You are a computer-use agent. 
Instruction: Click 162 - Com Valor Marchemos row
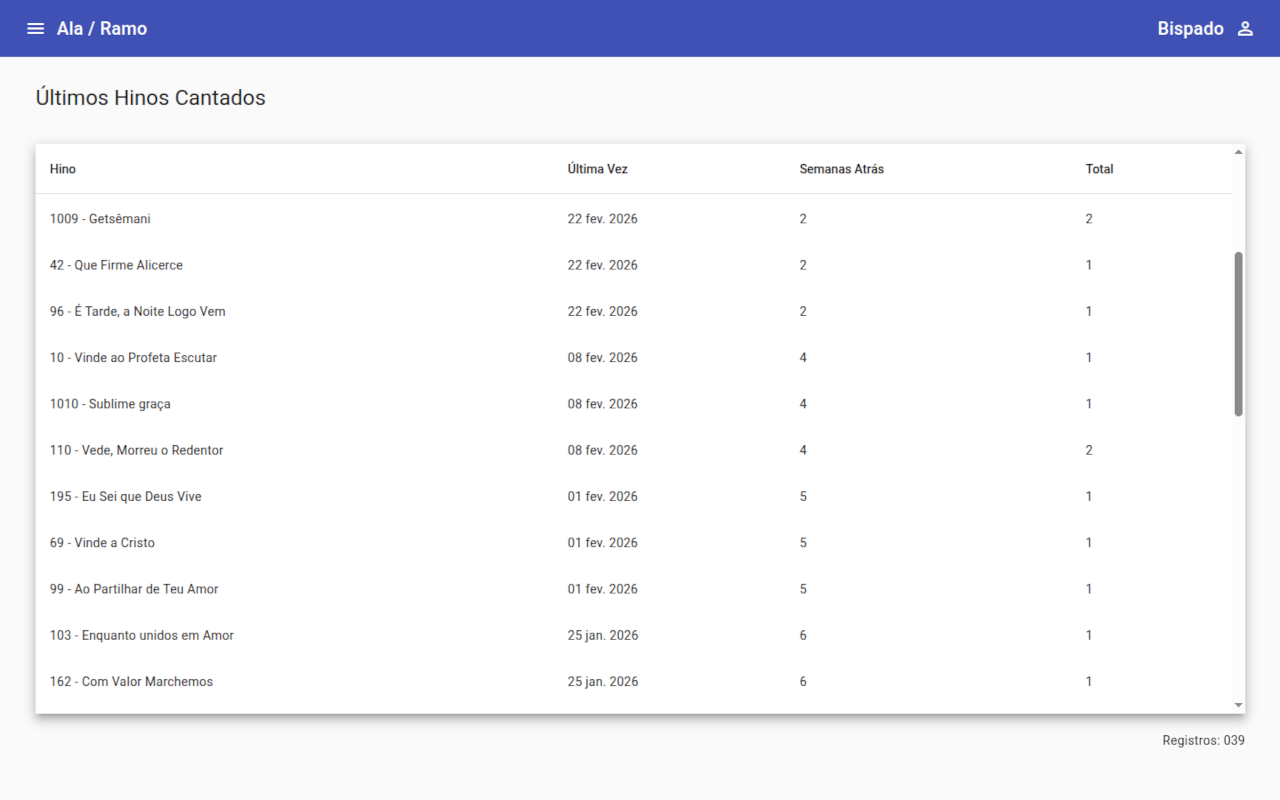[131, 681]
